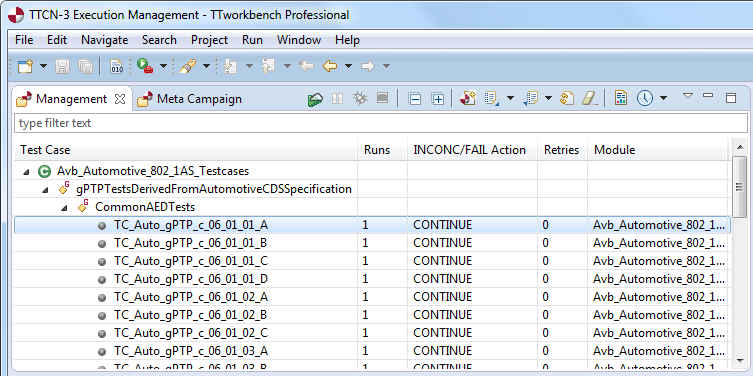Open the New wizard dropdown arrow

click(x=43, y=66)
